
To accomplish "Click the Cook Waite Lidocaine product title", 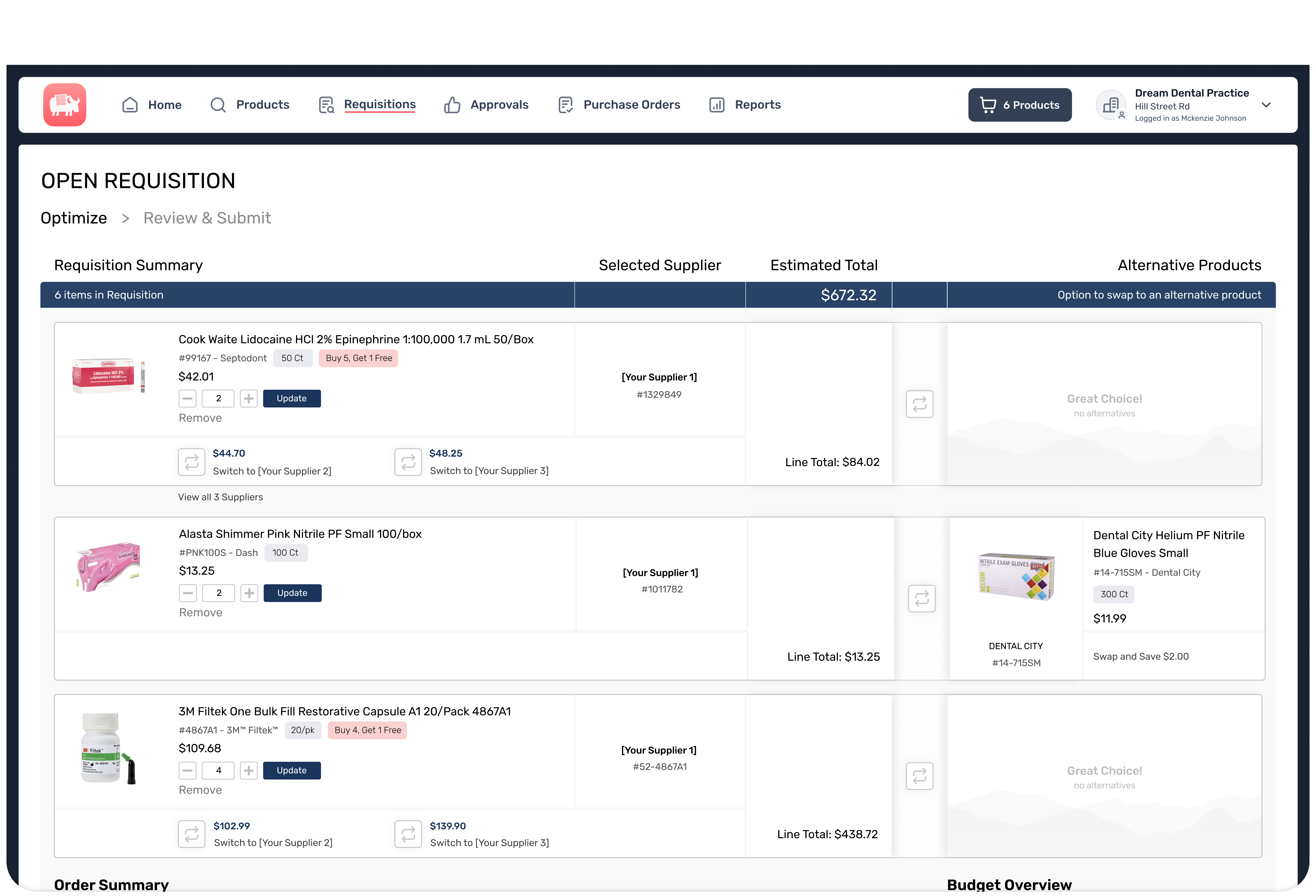I will [356, 340].
